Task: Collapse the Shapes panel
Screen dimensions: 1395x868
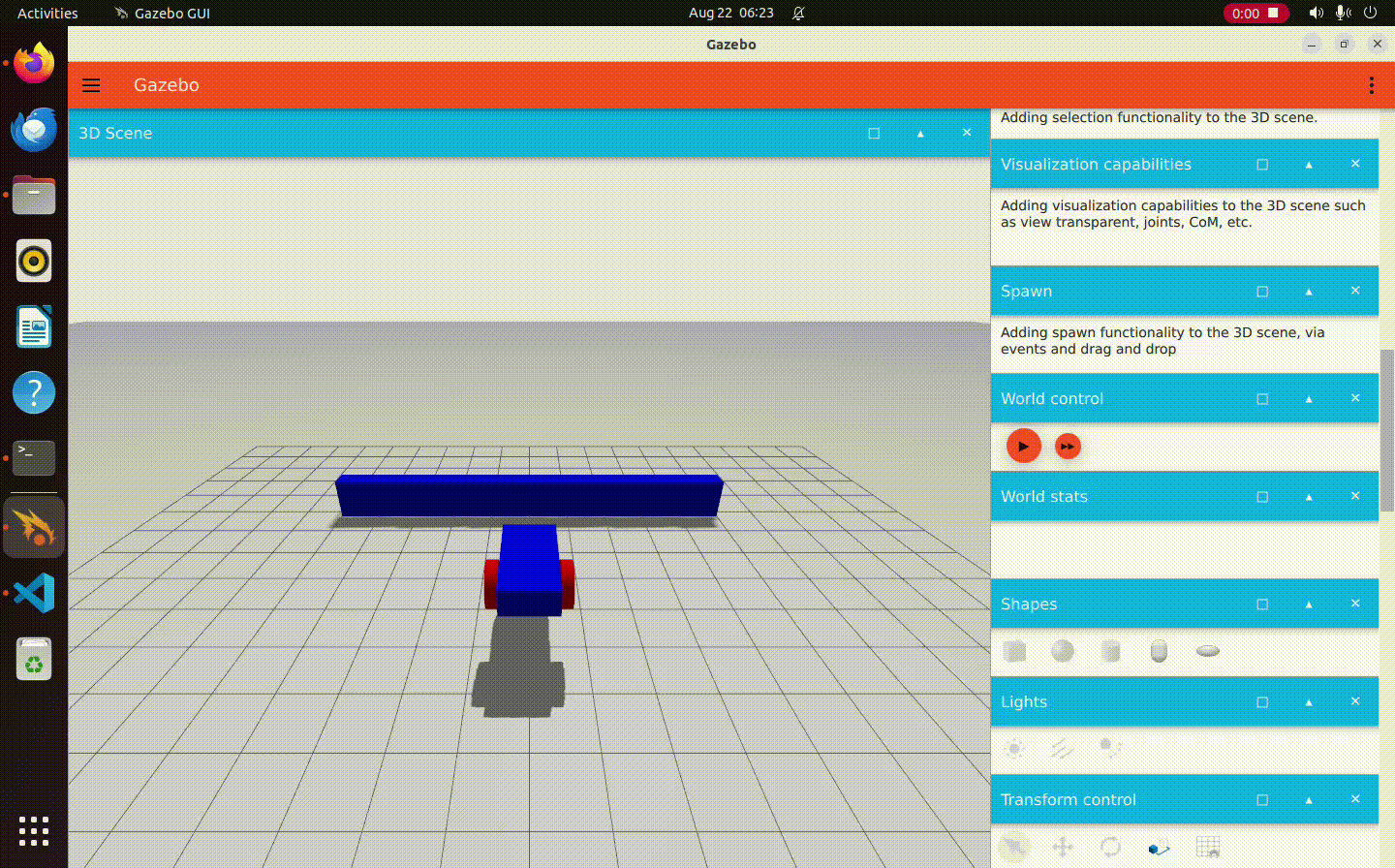Action: click(1309, 604)
